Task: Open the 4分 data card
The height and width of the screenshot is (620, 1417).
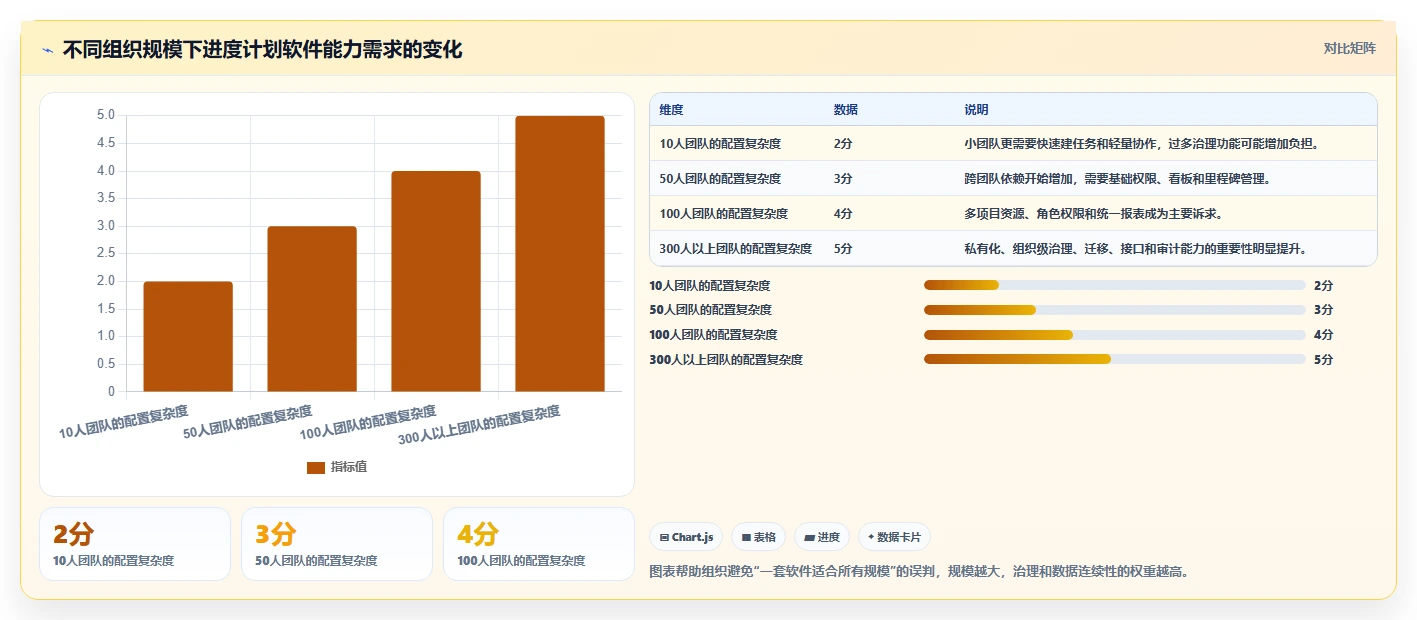Action: [539, 544]
